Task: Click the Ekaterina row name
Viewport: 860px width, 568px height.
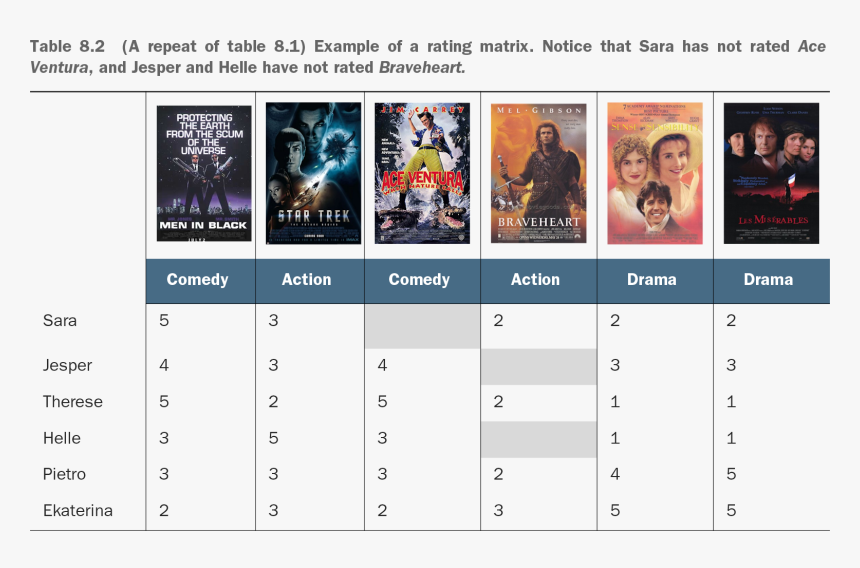Action: (77, 511)
